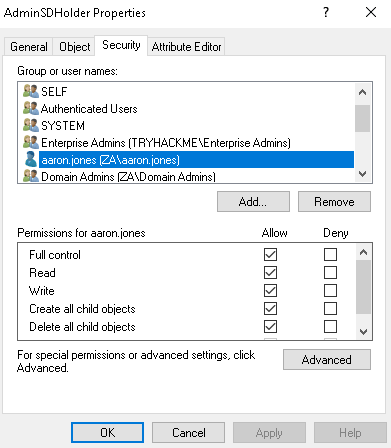Switch to the Attribute Editor tab
The width and height of the screenshot is (391, 448).
[186, 47]
